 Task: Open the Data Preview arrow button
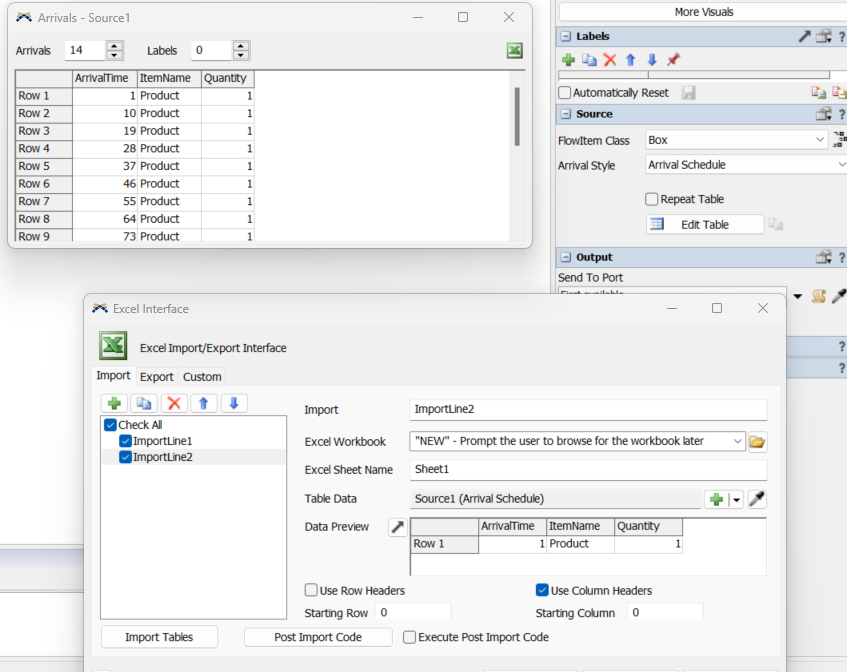pyautogui.click(x=397, y=527)
